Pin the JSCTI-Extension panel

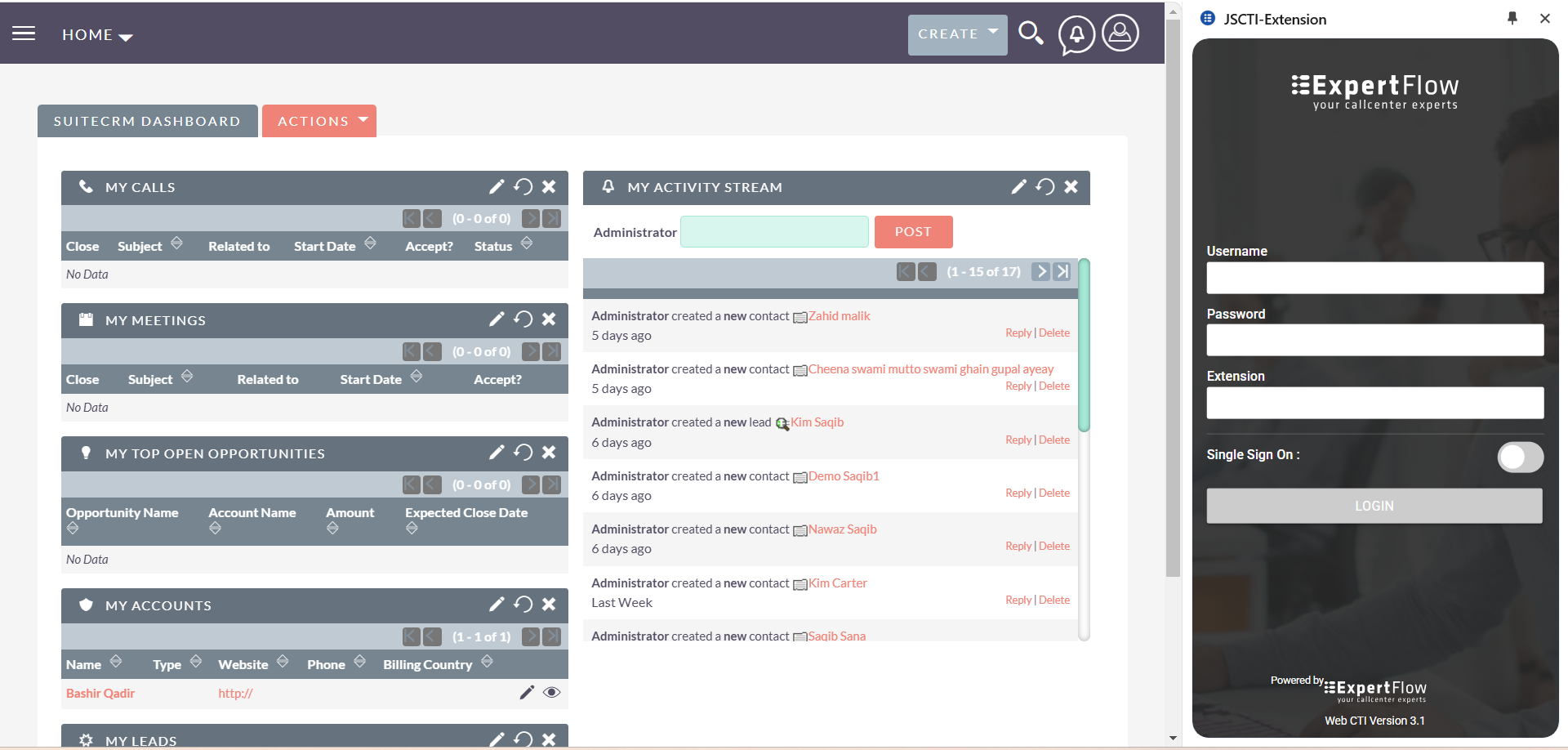(1512, 19)
